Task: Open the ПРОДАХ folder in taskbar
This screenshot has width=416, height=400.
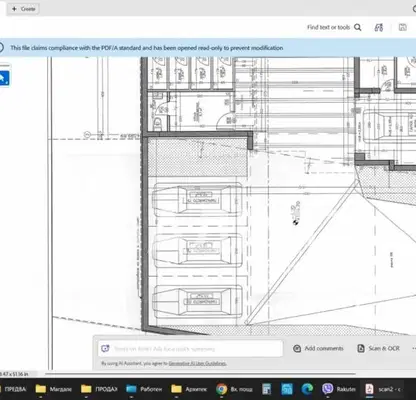Action: (99, 389)
